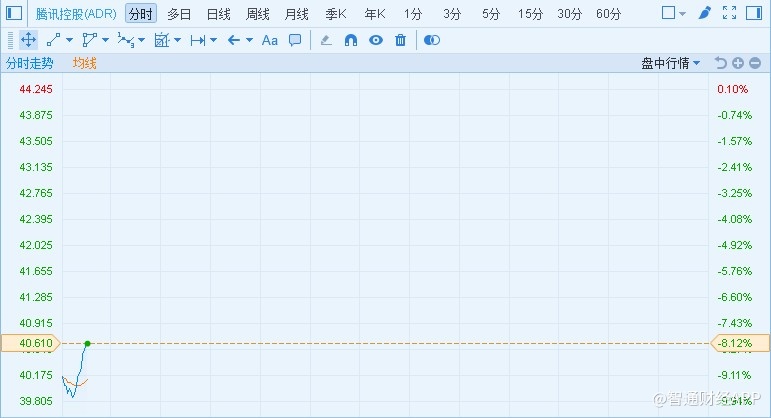This screenshot has height=418, width=771.
Task: Select the chart analysis tool
Action: [x=162, y=40]
